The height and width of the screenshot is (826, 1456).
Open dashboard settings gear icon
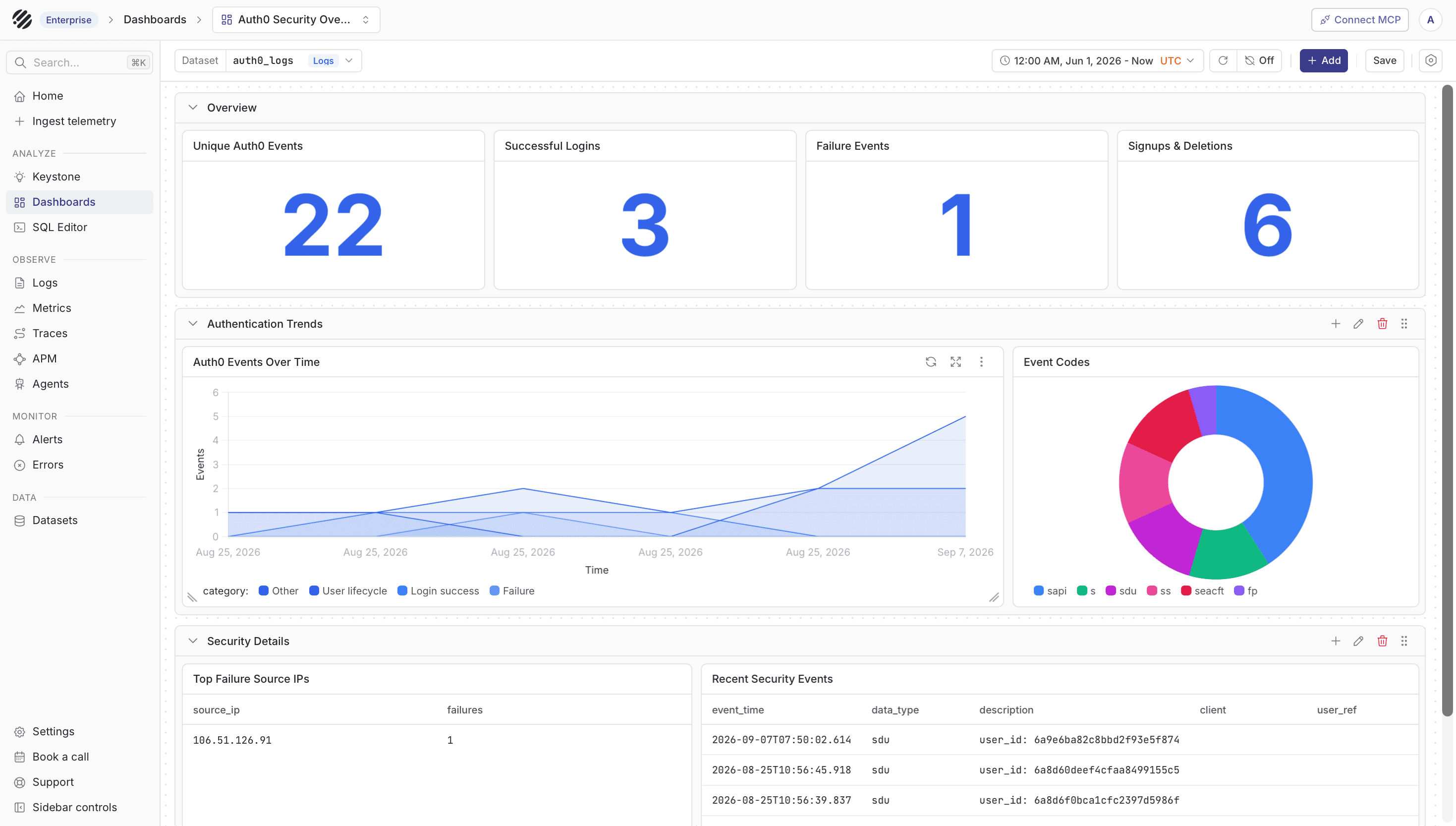point(1431,60)
